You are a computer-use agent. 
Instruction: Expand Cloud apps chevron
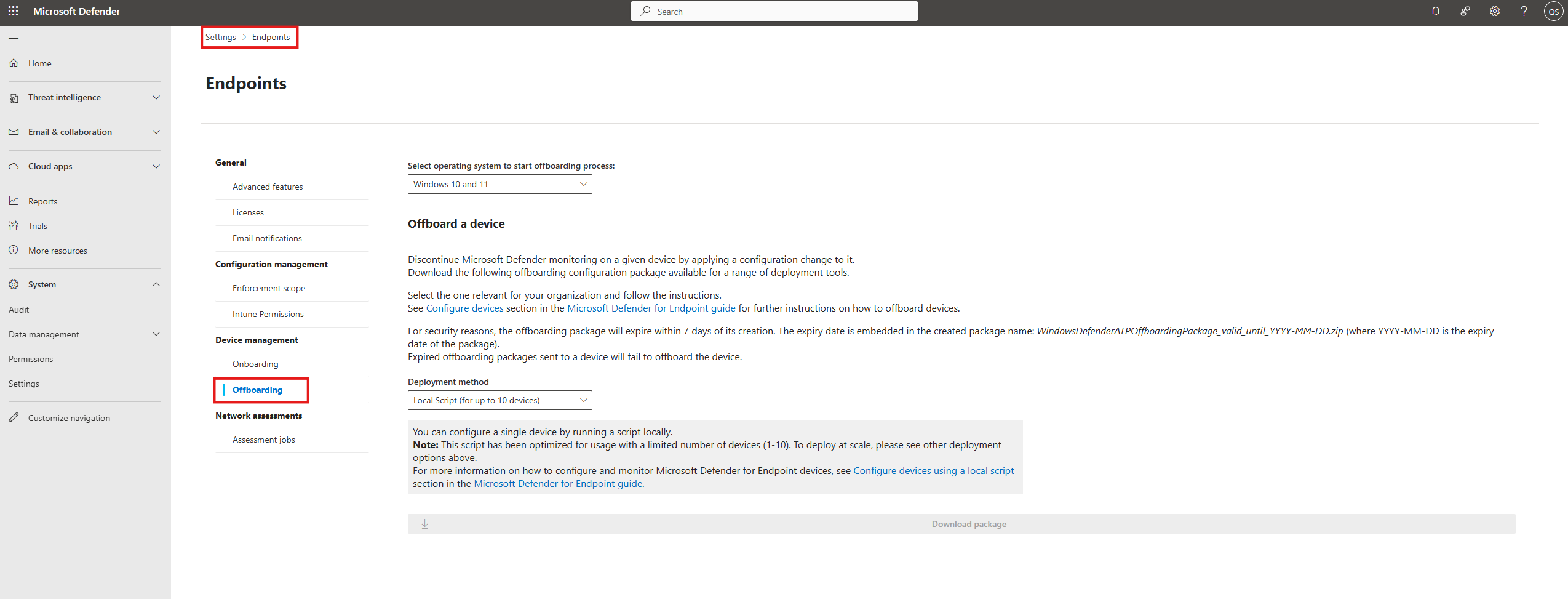point(156,166)
